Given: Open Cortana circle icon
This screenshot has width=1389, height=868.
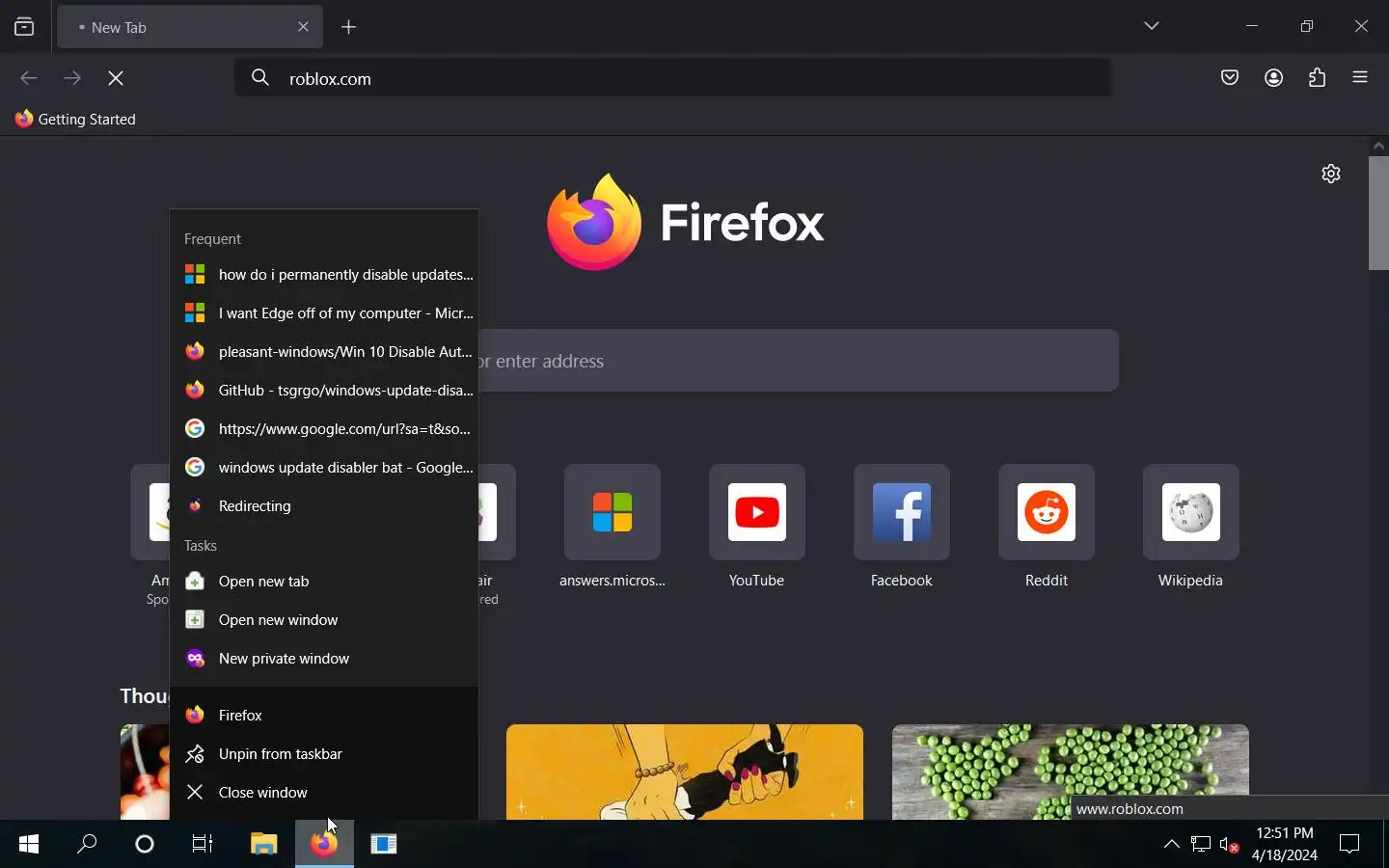Looking at the screenshot, I should pos(145,845).
